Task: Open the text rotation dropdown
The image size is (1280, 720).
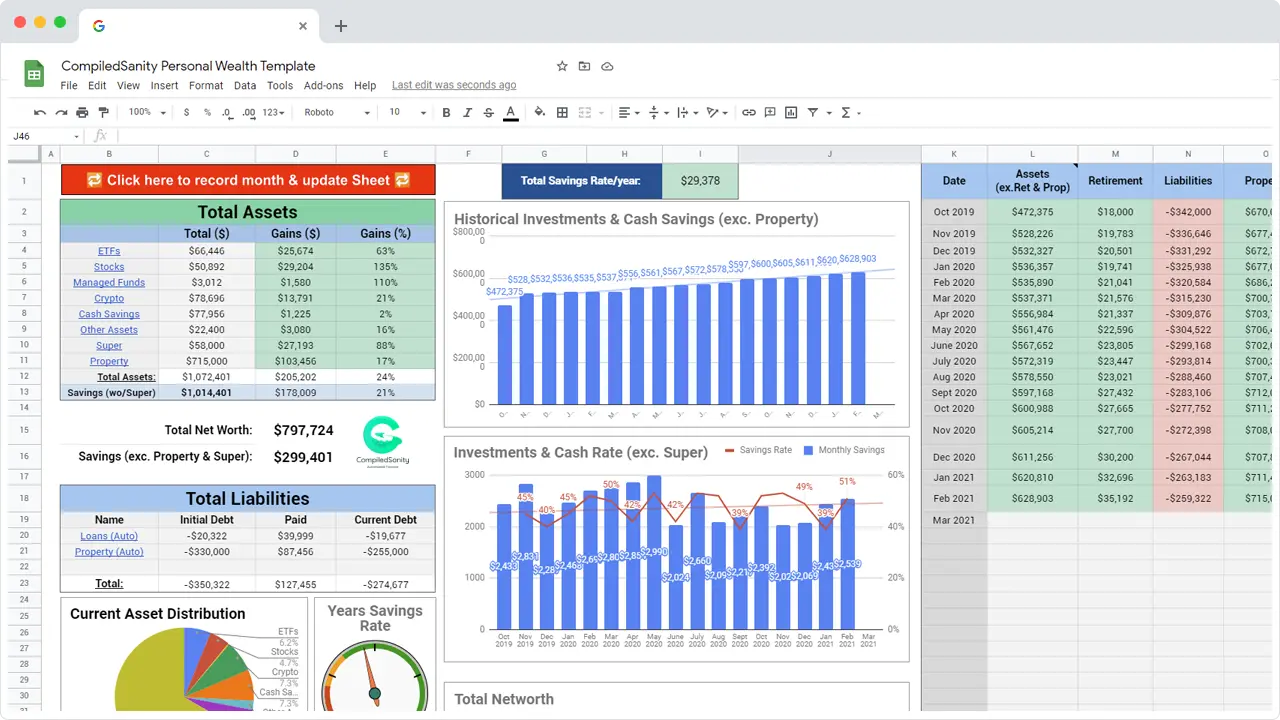Action: click(x=715, y=113)
